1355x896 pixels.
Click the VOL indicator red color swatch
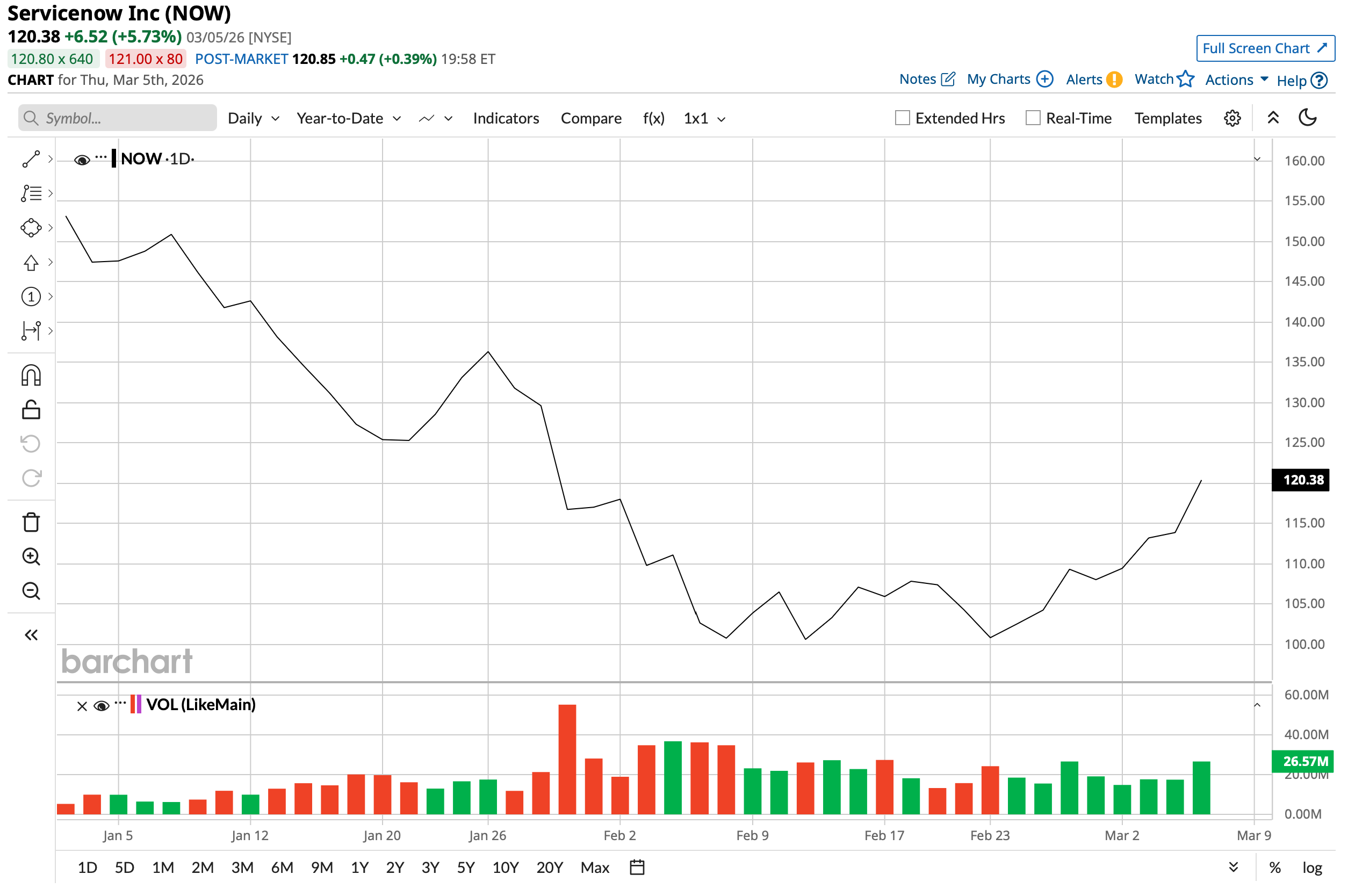click(x=133, y=704)
